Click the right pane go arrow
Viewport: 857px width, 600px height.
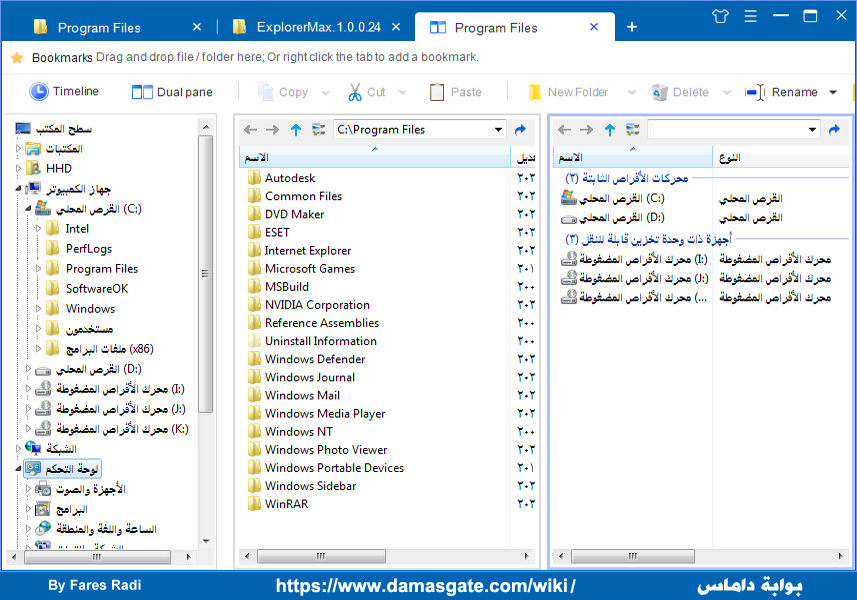(834, 130)
